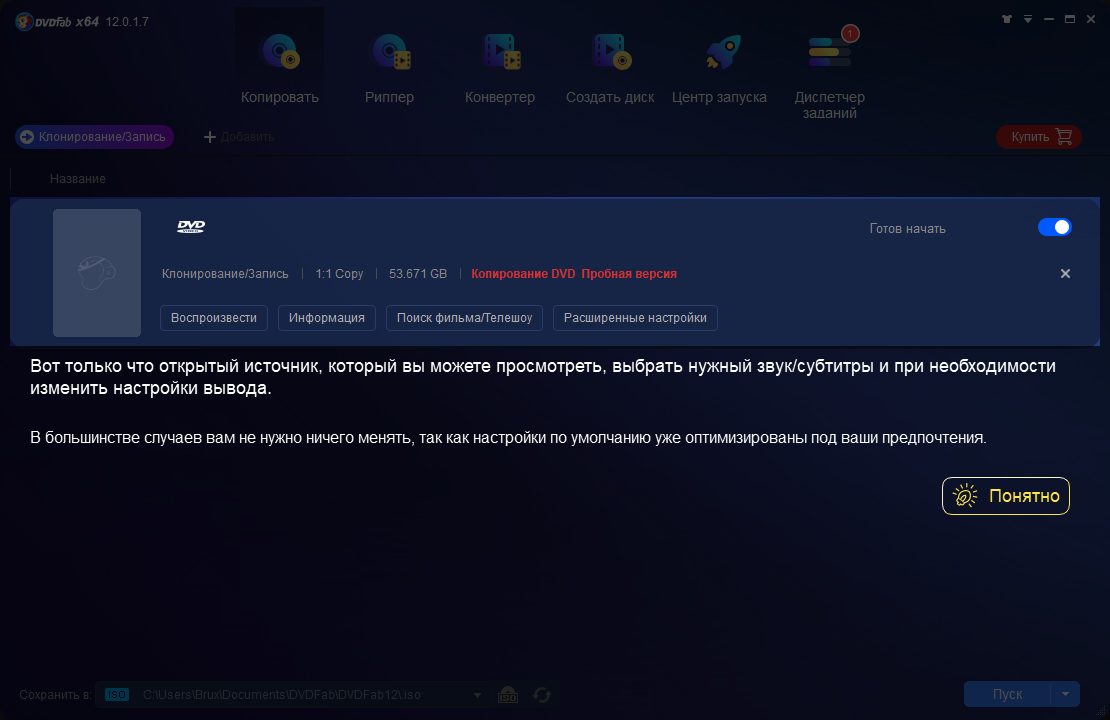Click the ISO file browse icon
This screenshot has height=720, width=1110.
coord(508,695)
